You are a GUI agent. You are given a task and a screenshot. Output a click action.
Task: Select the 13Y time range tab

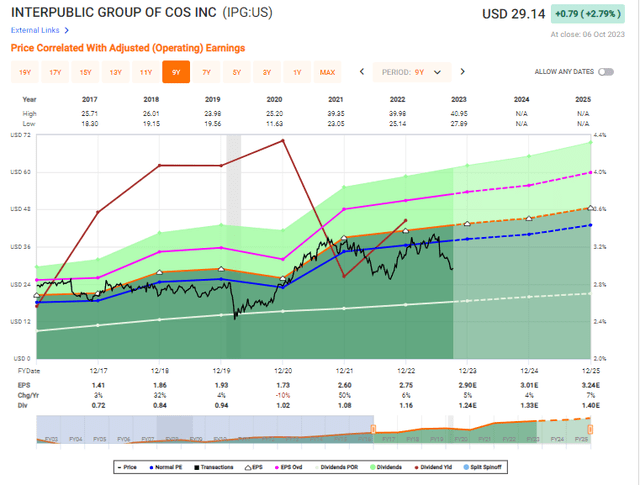116,72
